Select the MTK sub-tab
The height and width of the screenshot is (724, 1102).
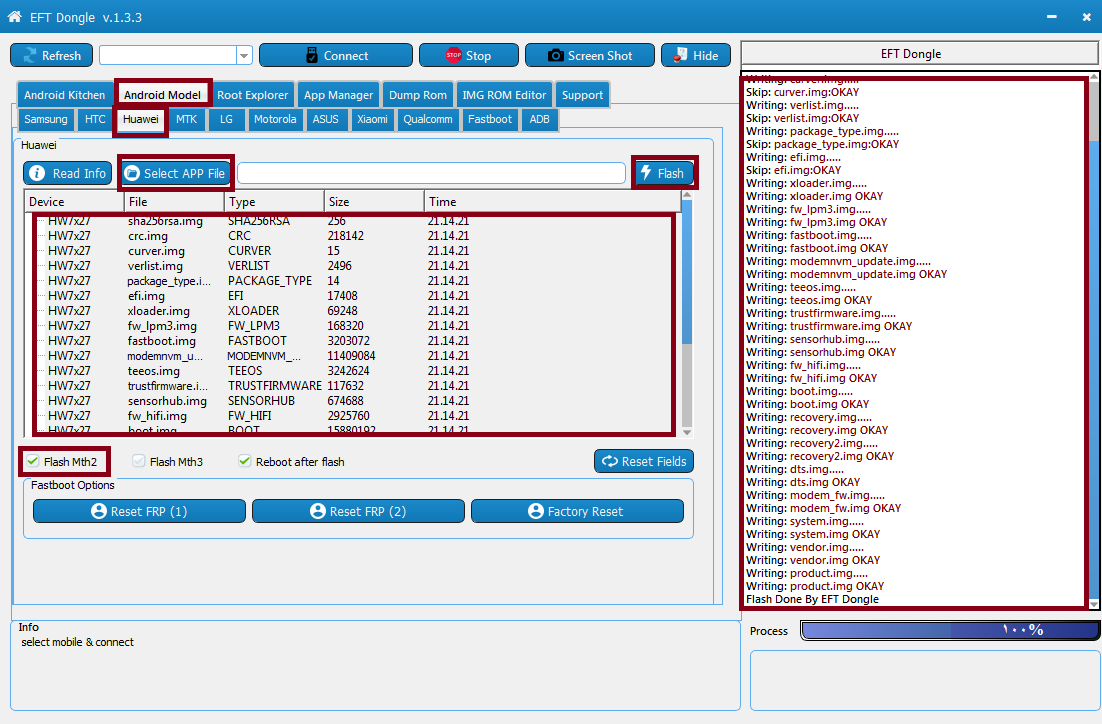[x=186, y=119]
